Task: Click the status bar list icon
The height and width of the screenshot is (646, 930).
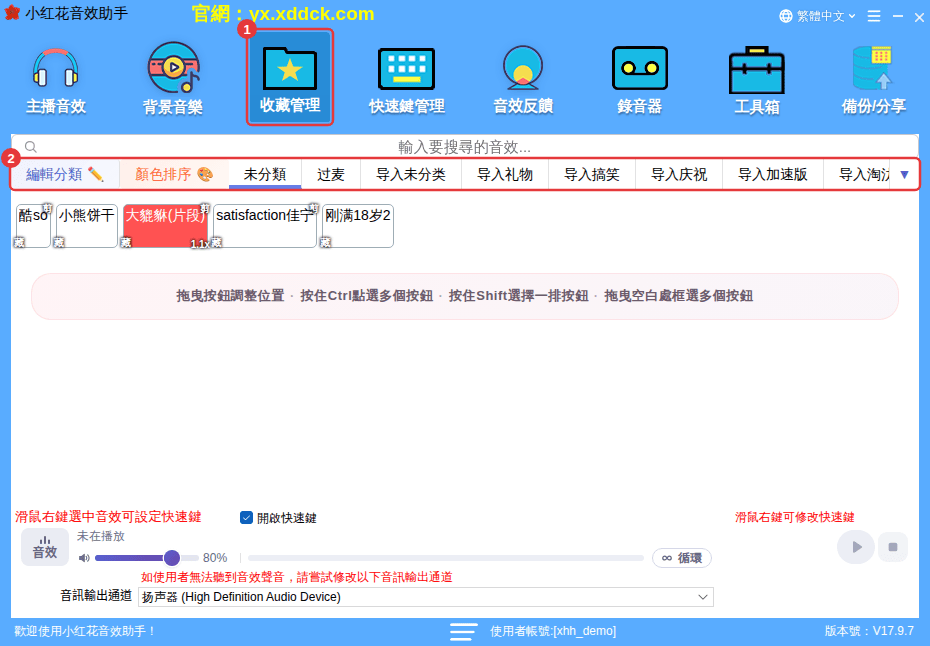Action: click(x=463, y=631)
